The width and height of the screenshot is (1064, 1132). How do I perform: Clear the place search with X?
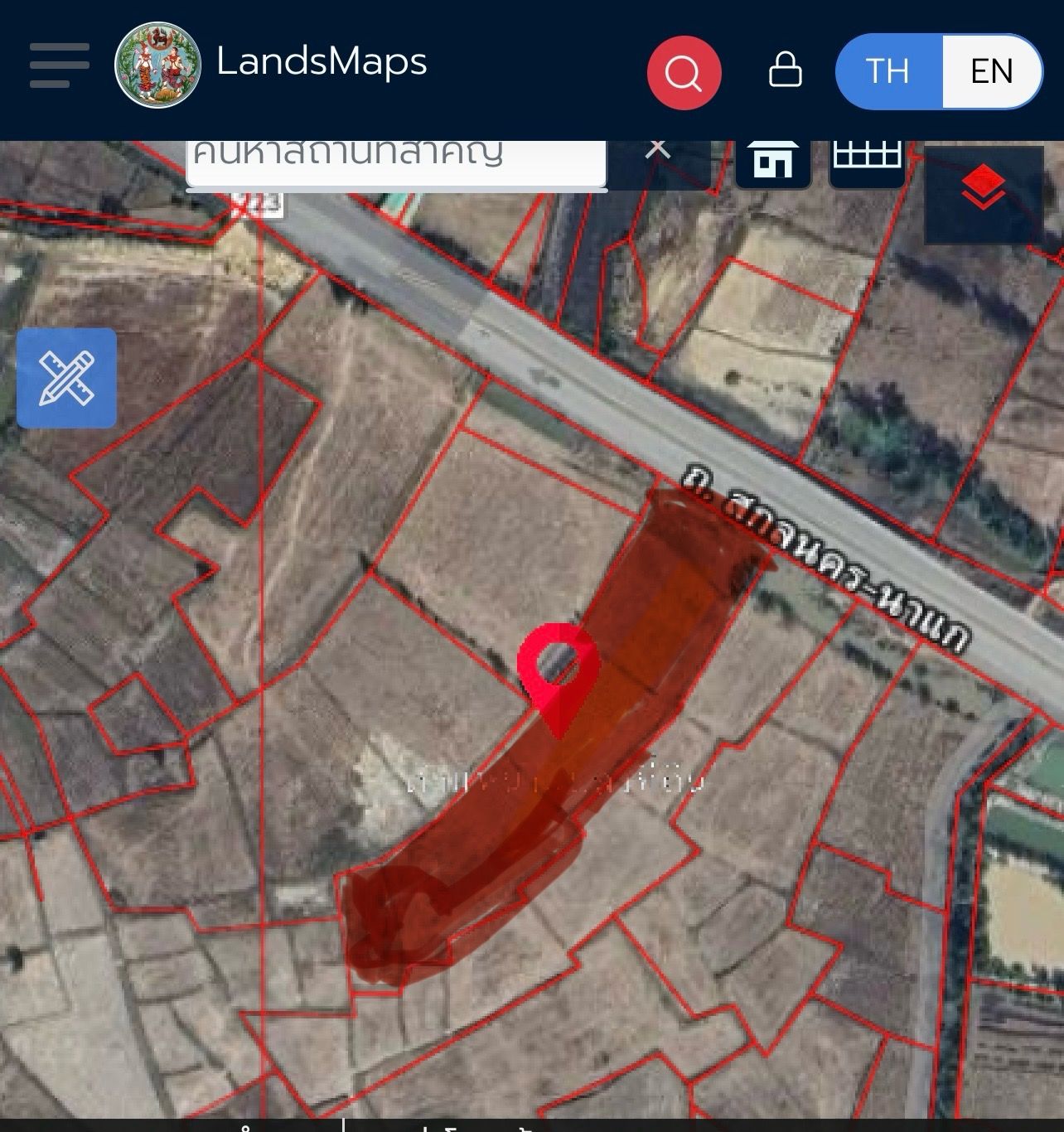[658, 149]
